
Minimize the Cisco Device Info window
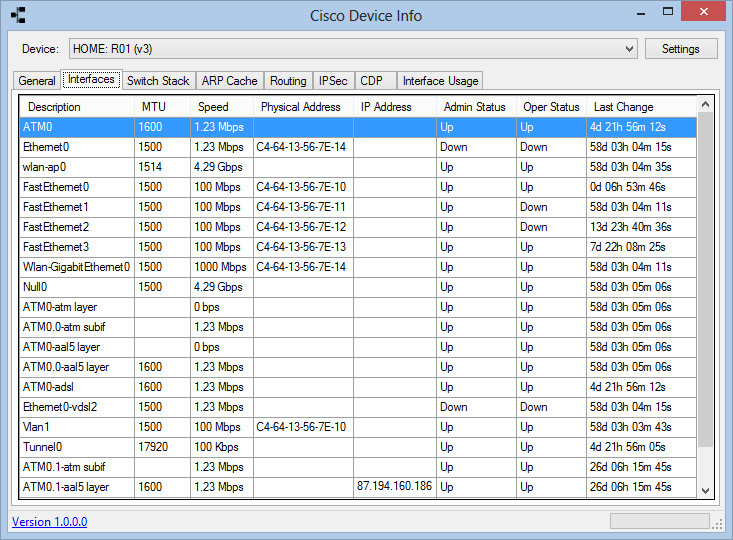641,13
